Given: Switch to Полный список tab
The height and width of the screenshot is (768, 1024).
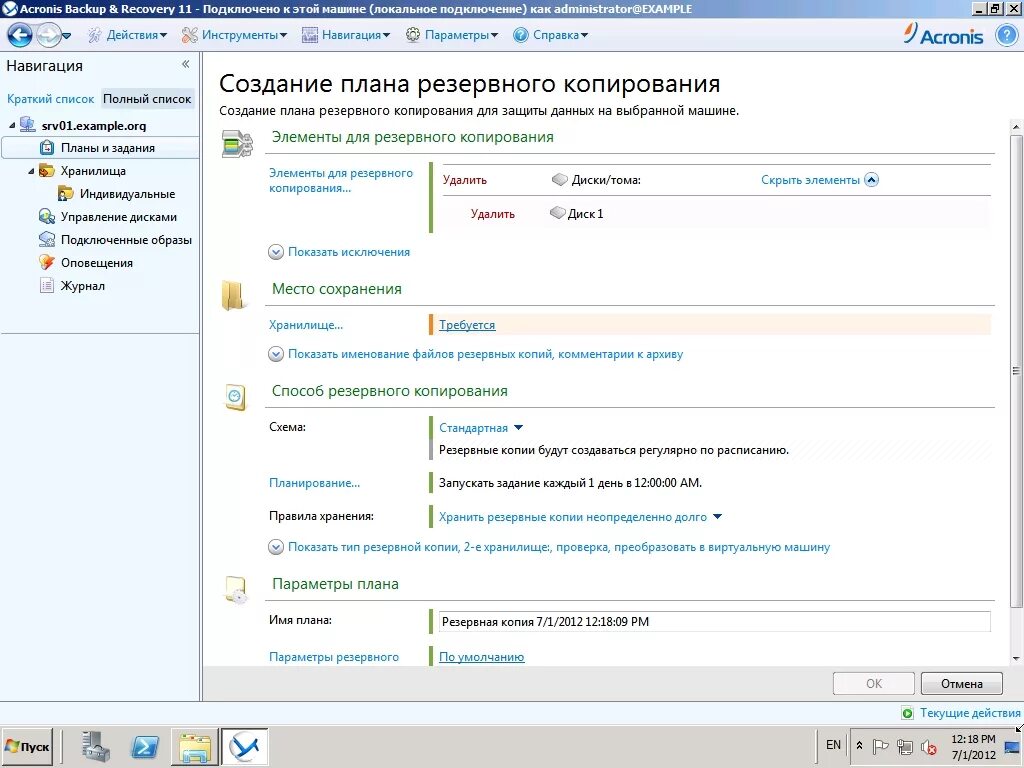Looking at the screenshot, I should [147, 99].
